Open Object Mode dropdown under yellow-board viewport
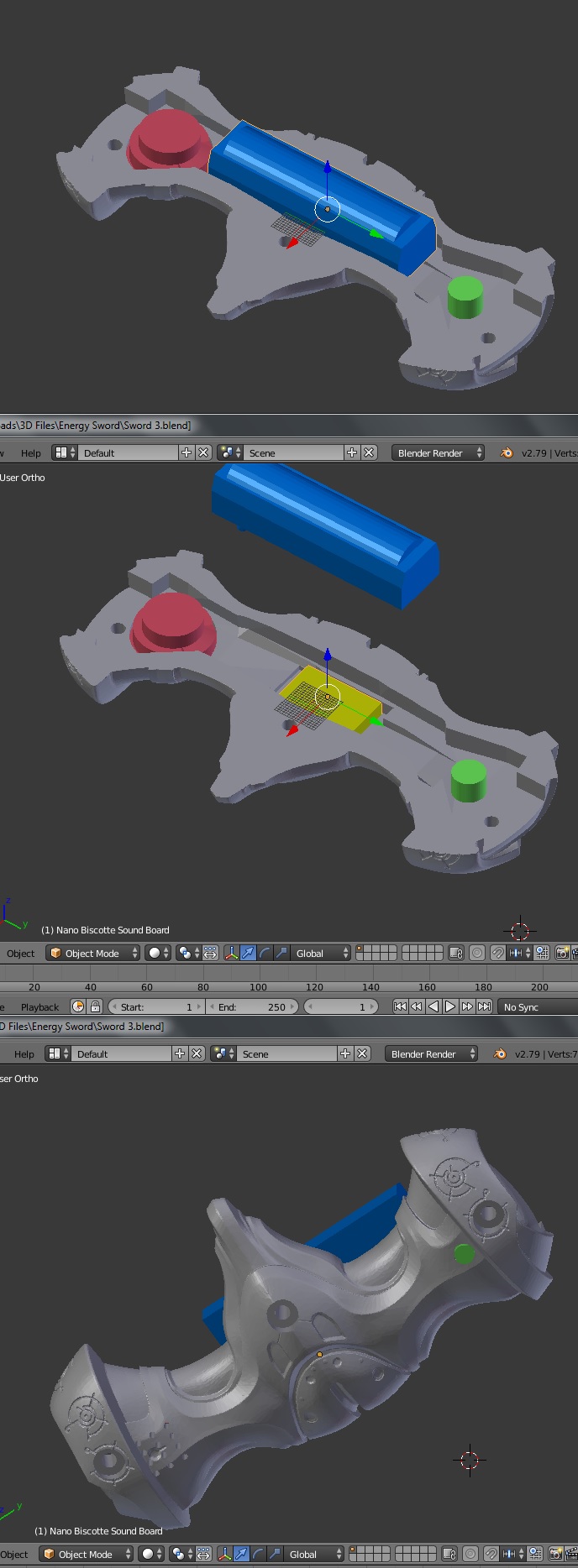578x1568 pixels. click(x=92, y=953)
